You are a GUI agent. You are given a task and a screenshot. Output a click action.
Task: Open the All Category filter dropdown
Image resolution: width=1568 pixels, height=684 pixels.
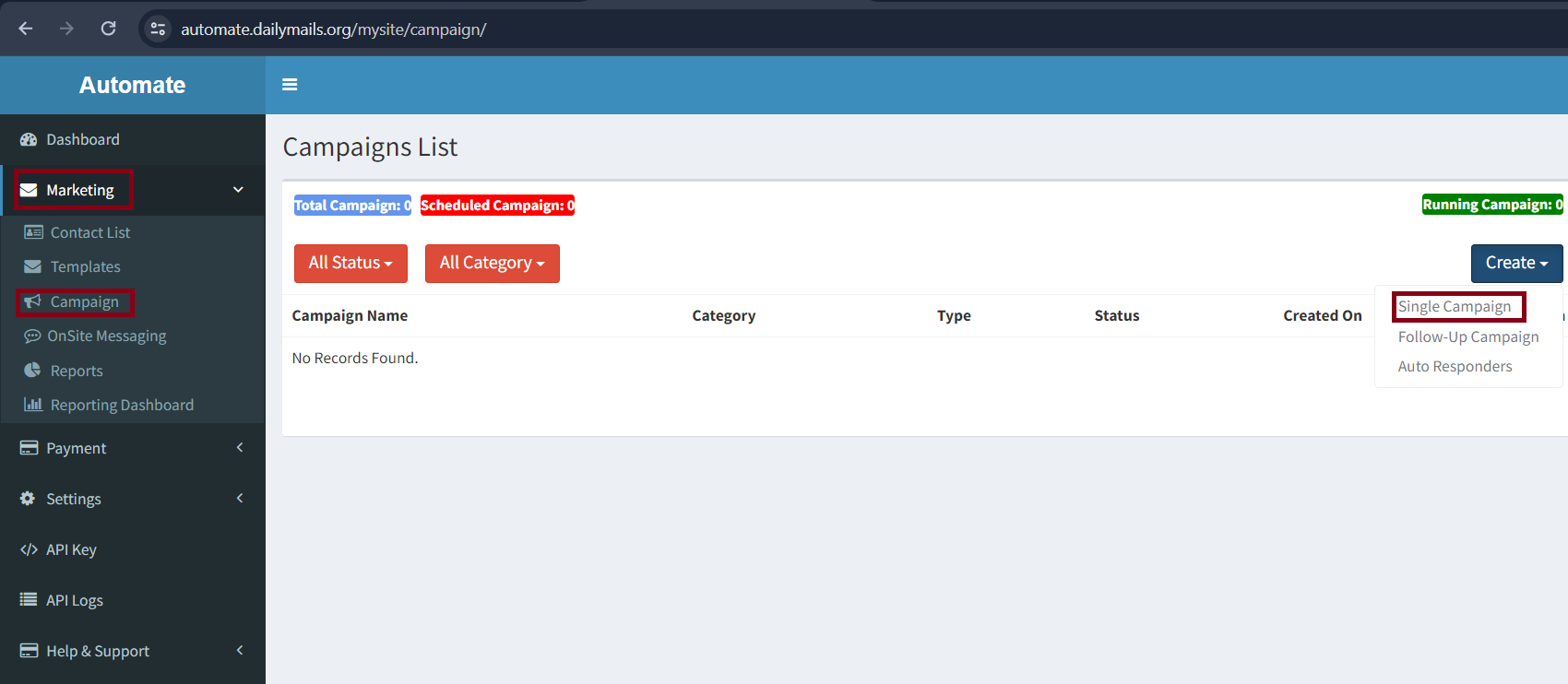click(492, 264)
